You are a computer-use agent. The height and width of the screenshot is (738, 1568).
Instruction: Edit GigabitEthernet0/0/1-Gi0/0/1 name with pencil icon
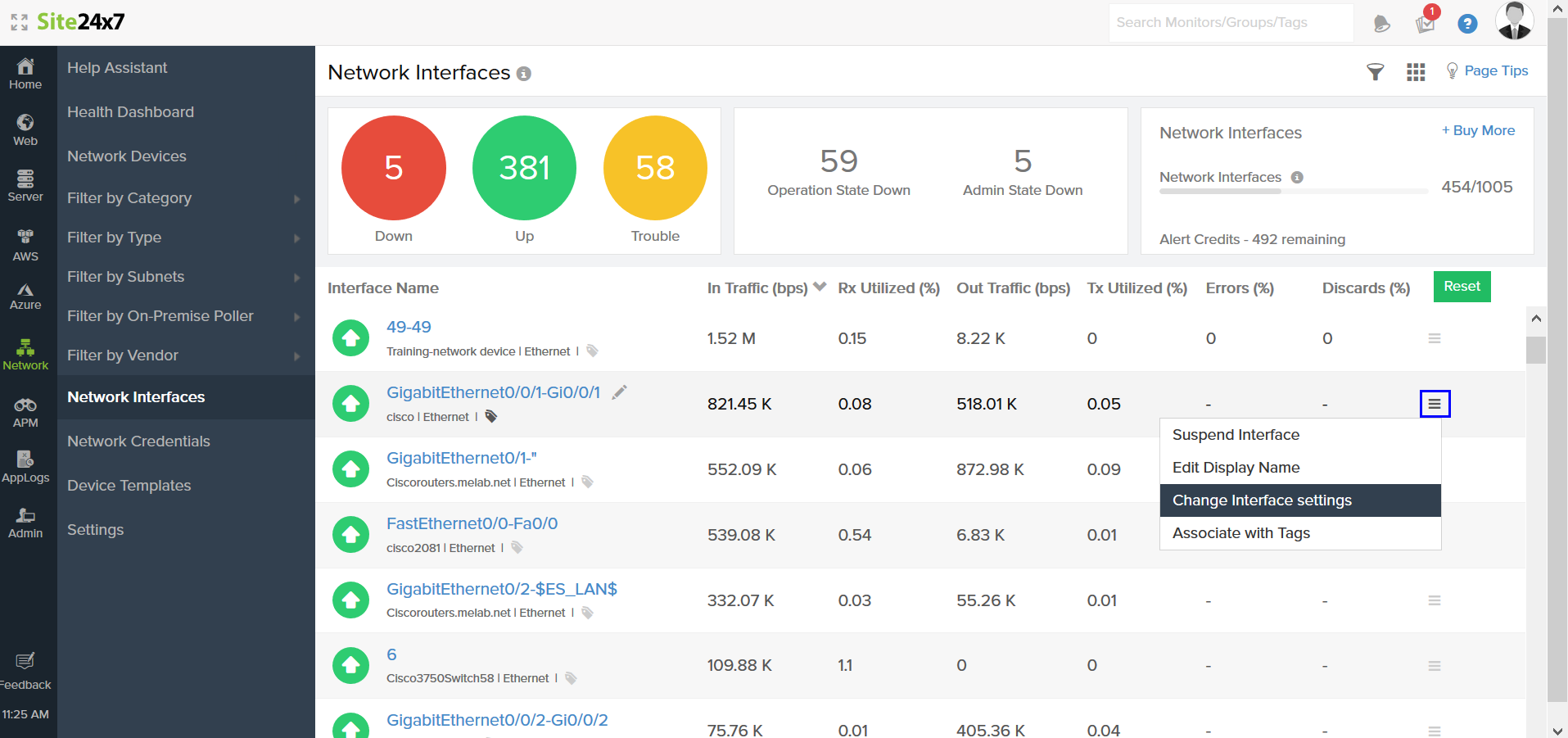click(x=620, y=392)
